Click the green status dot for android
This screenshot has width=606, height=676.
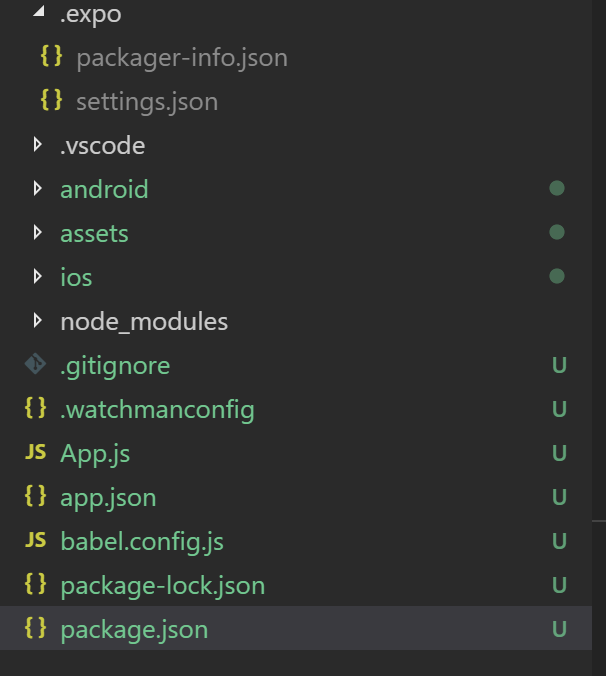tap(557, 188)
